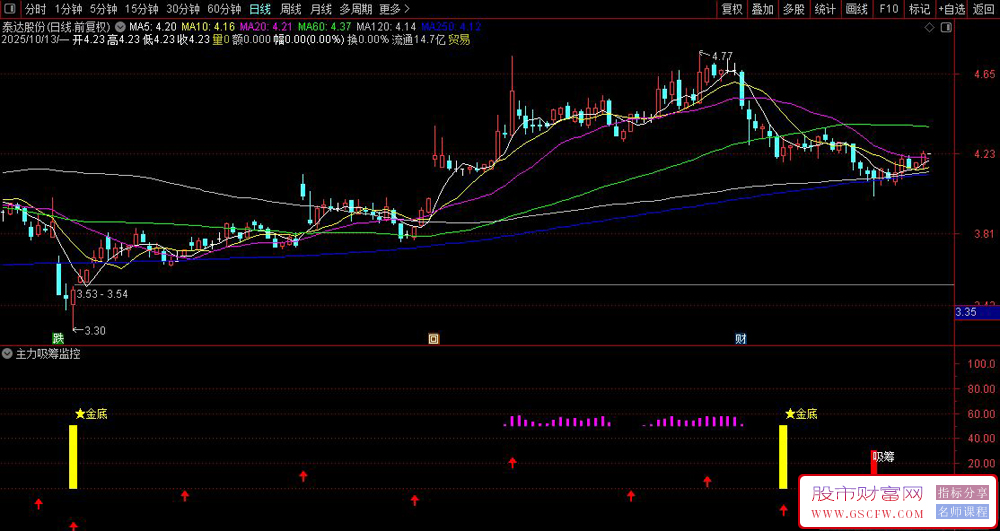1000x531 pixels.
Task: Open F10 company information
Action: pyautogui.click(x=888, y=9)
